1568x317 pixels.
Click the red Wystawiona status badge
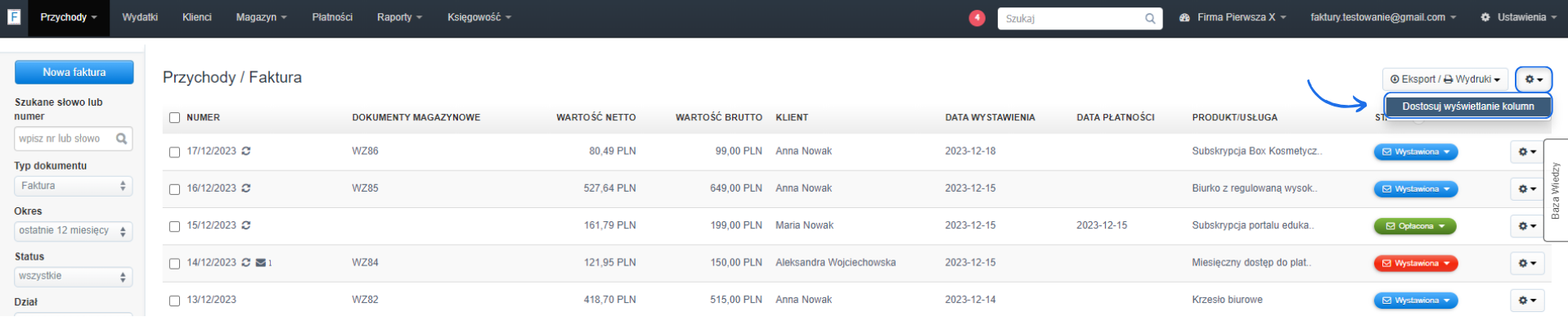coord(1415,264)
